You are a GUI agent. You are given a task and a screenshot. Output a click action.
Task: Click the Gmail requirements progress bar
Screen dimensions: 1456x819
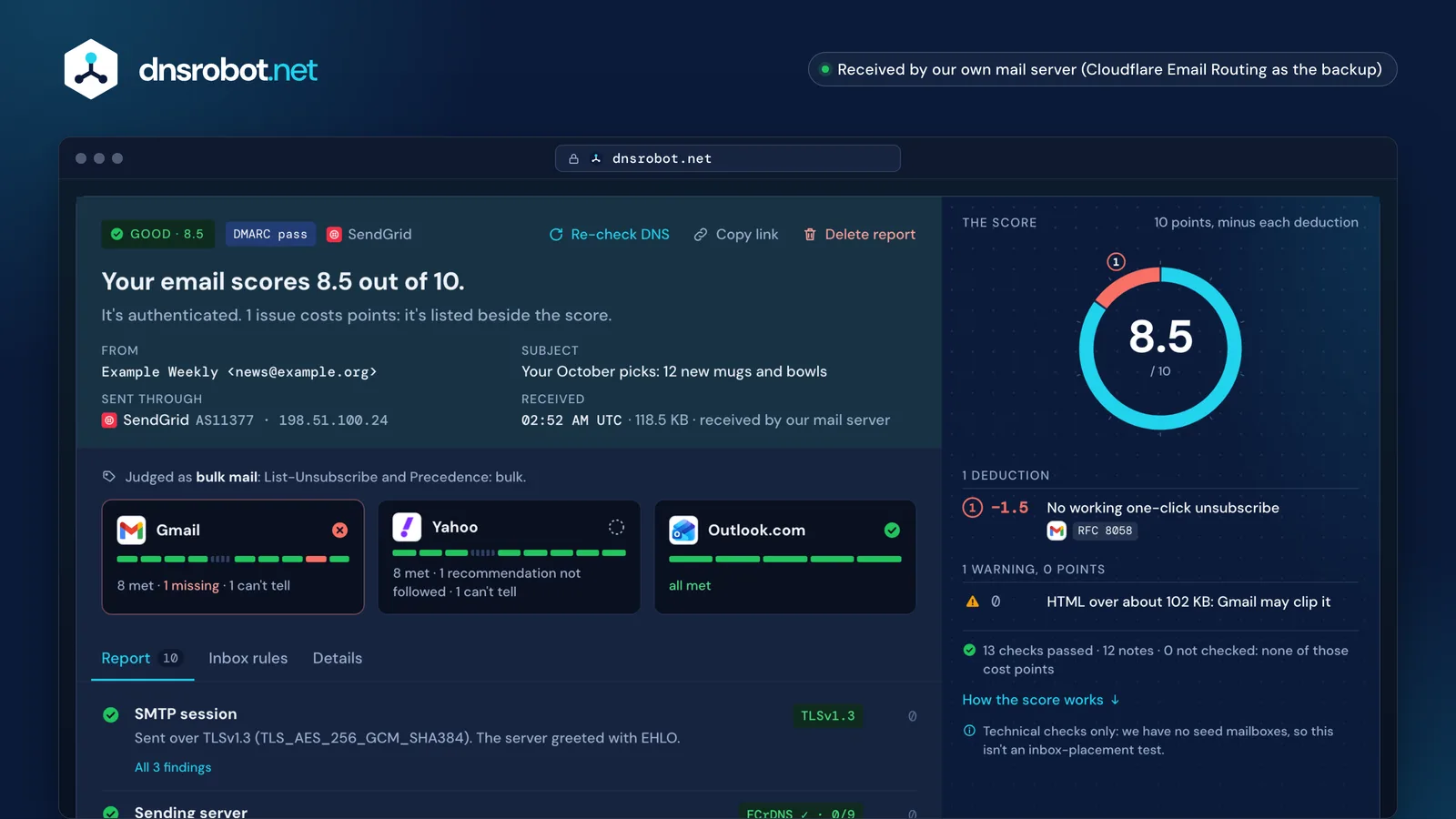pyautogui.click(x=233, y=559)
